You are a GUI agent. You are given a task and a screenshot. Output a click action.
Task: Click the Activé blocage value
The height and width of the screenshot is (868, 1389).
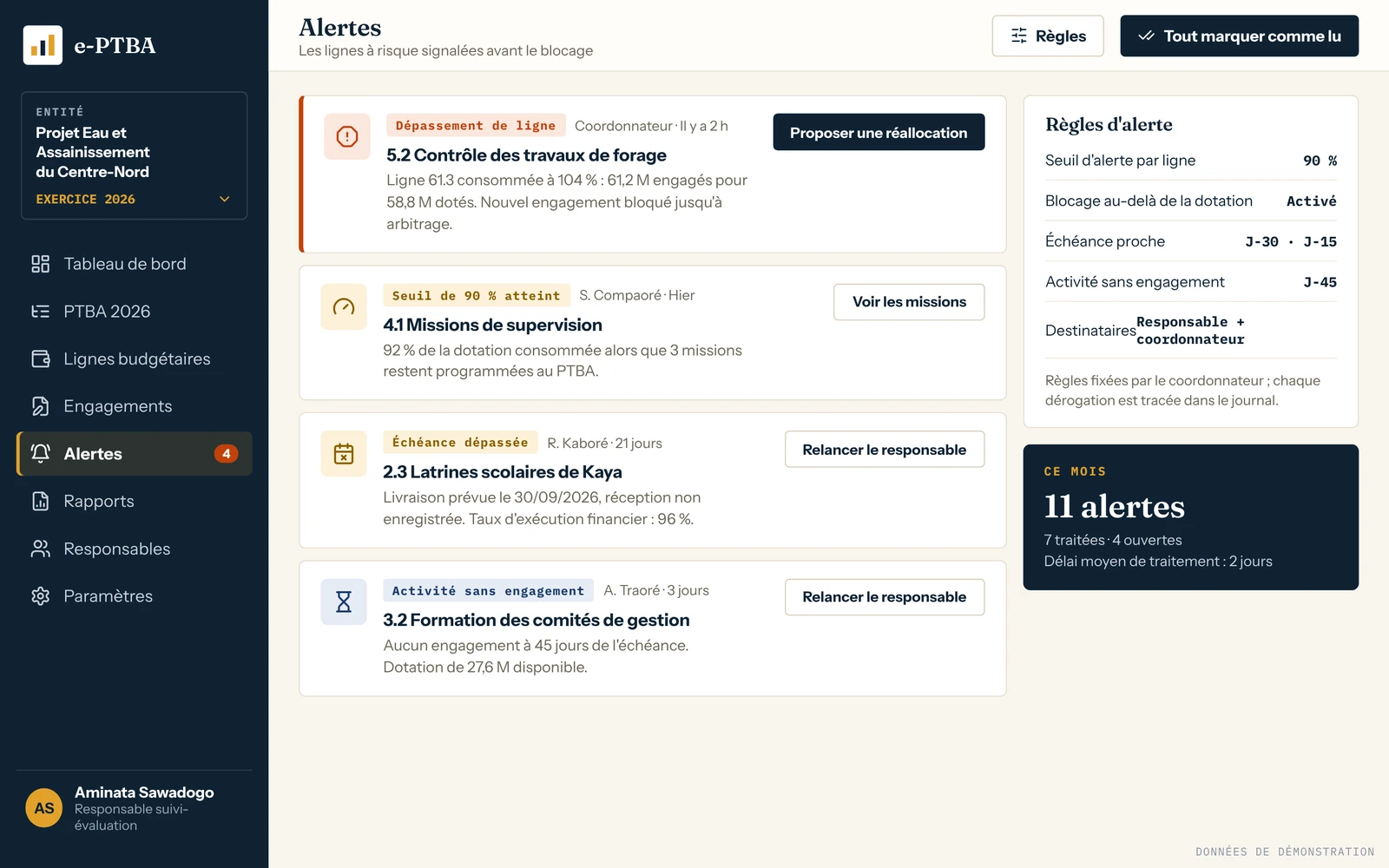point(1312,201)
